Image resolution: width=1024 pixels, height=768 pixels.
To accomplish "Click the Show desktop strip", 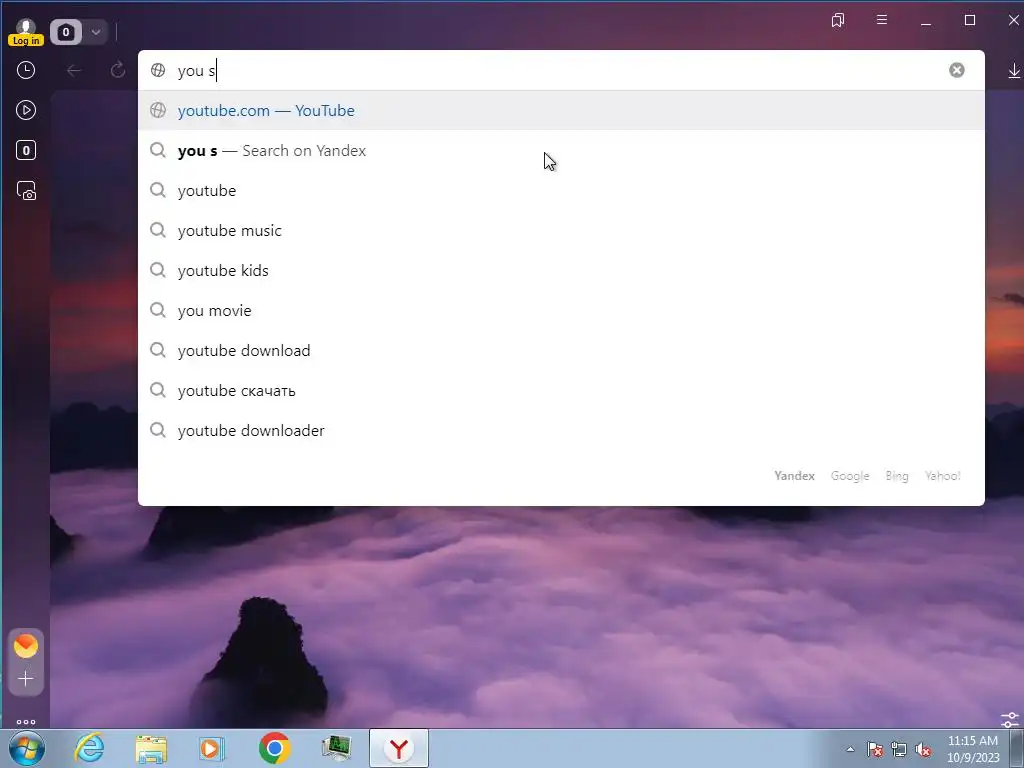I will 1017,748.
